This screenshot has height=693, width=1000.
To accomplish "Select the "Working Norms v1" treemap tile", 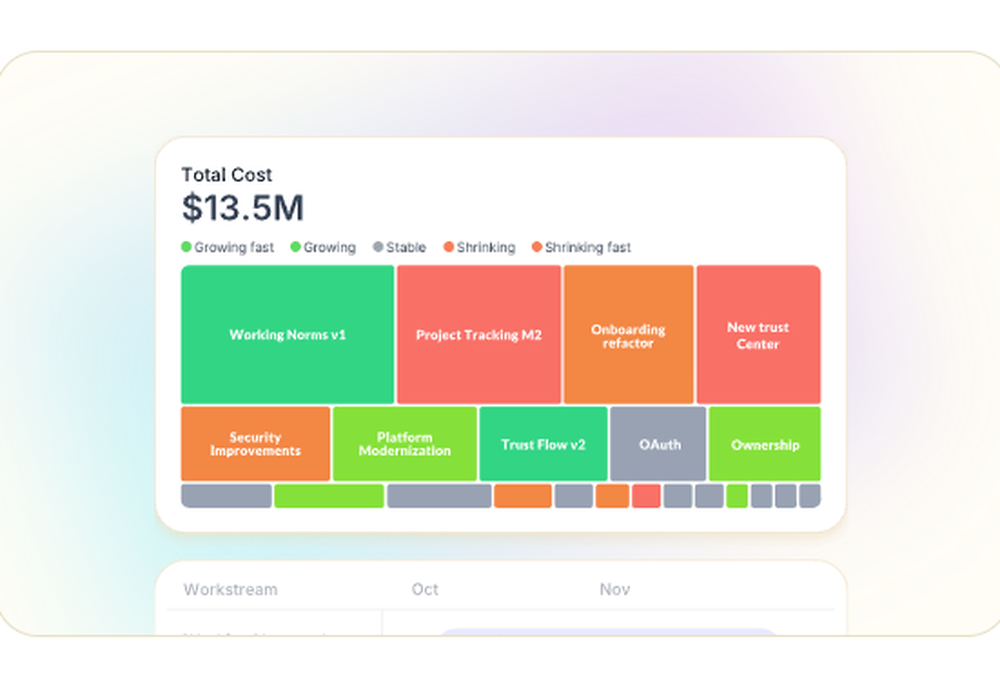I will coord(286,334).
